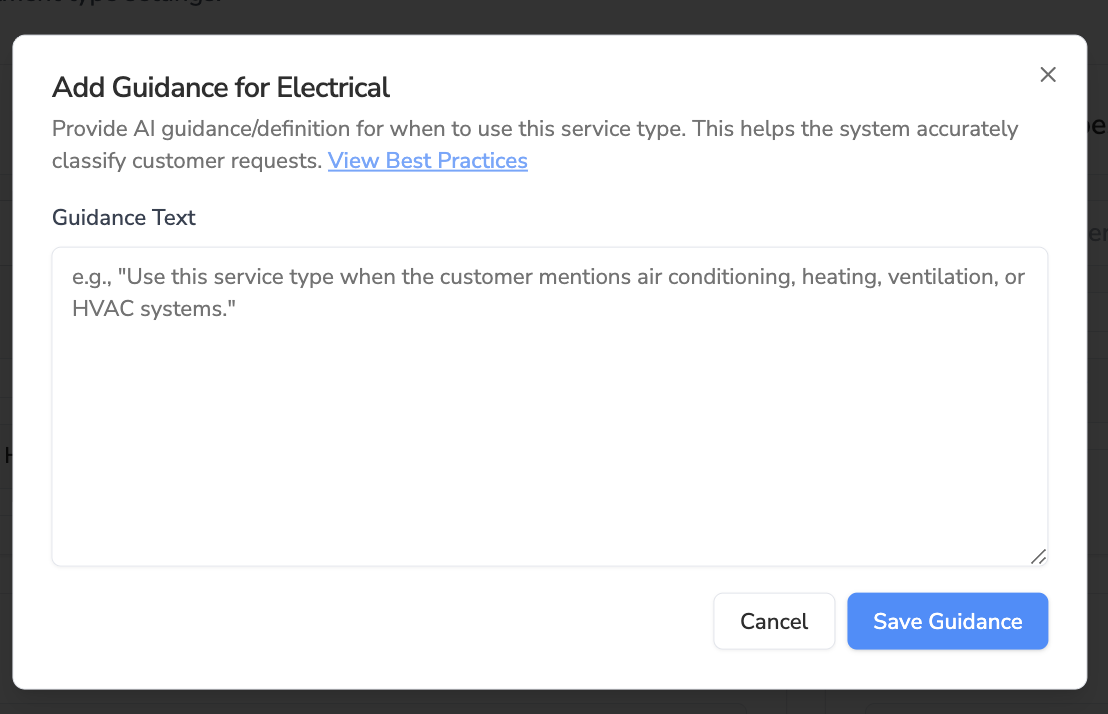
Task: Cancel adding guidance for Electrical
Action: pos(774,621)
